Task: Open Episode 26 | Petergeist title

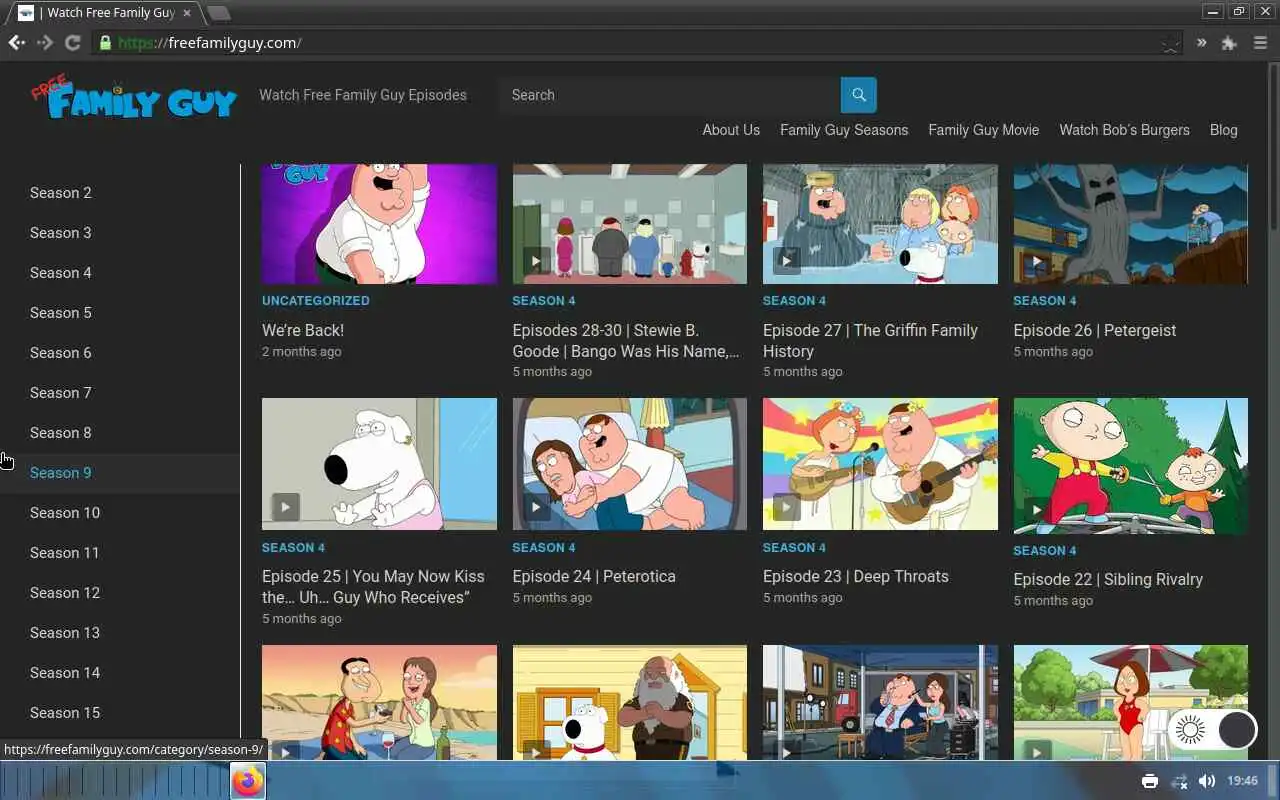Action: pos(1095,330)
